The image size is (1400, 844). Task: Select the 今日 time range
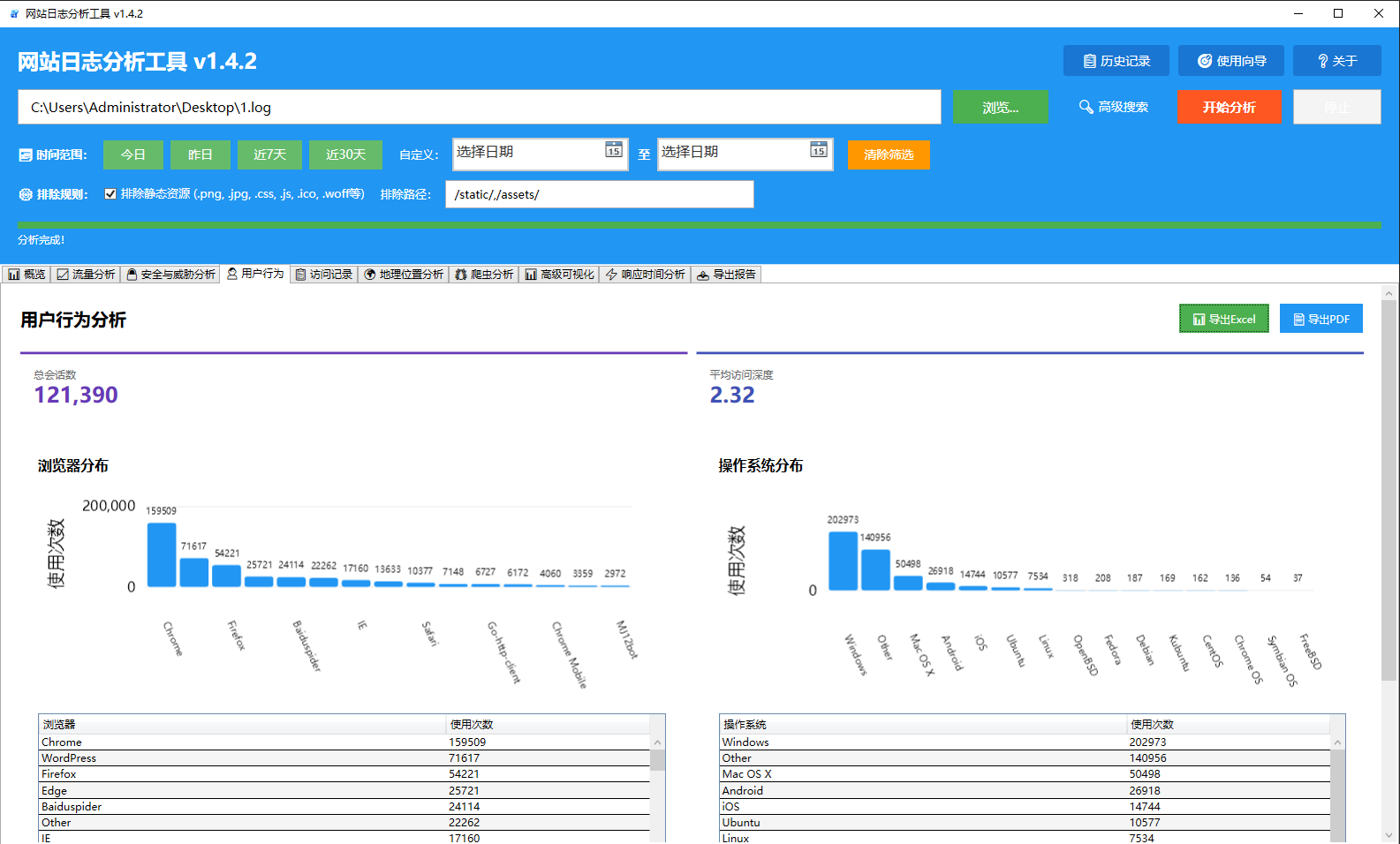133,154
